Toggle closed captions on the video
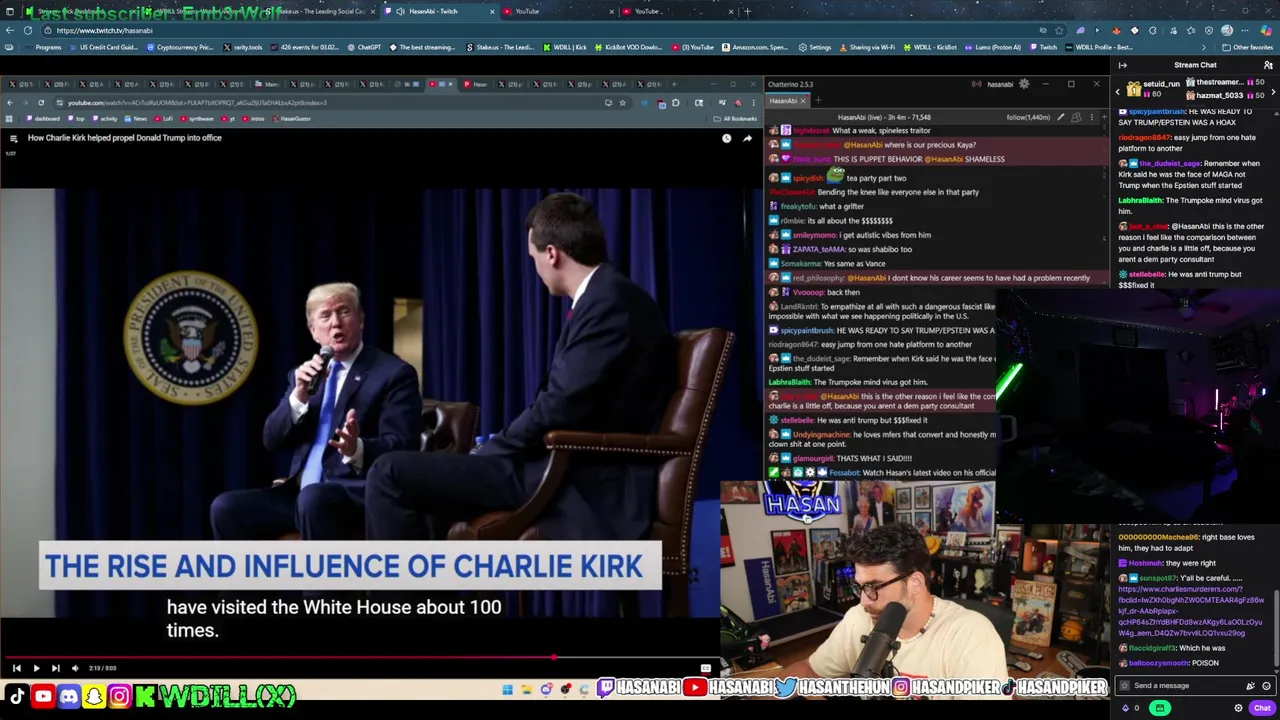Image resolution: width=1280 pixels, height=720 pixels. click(x=706, y=668)
